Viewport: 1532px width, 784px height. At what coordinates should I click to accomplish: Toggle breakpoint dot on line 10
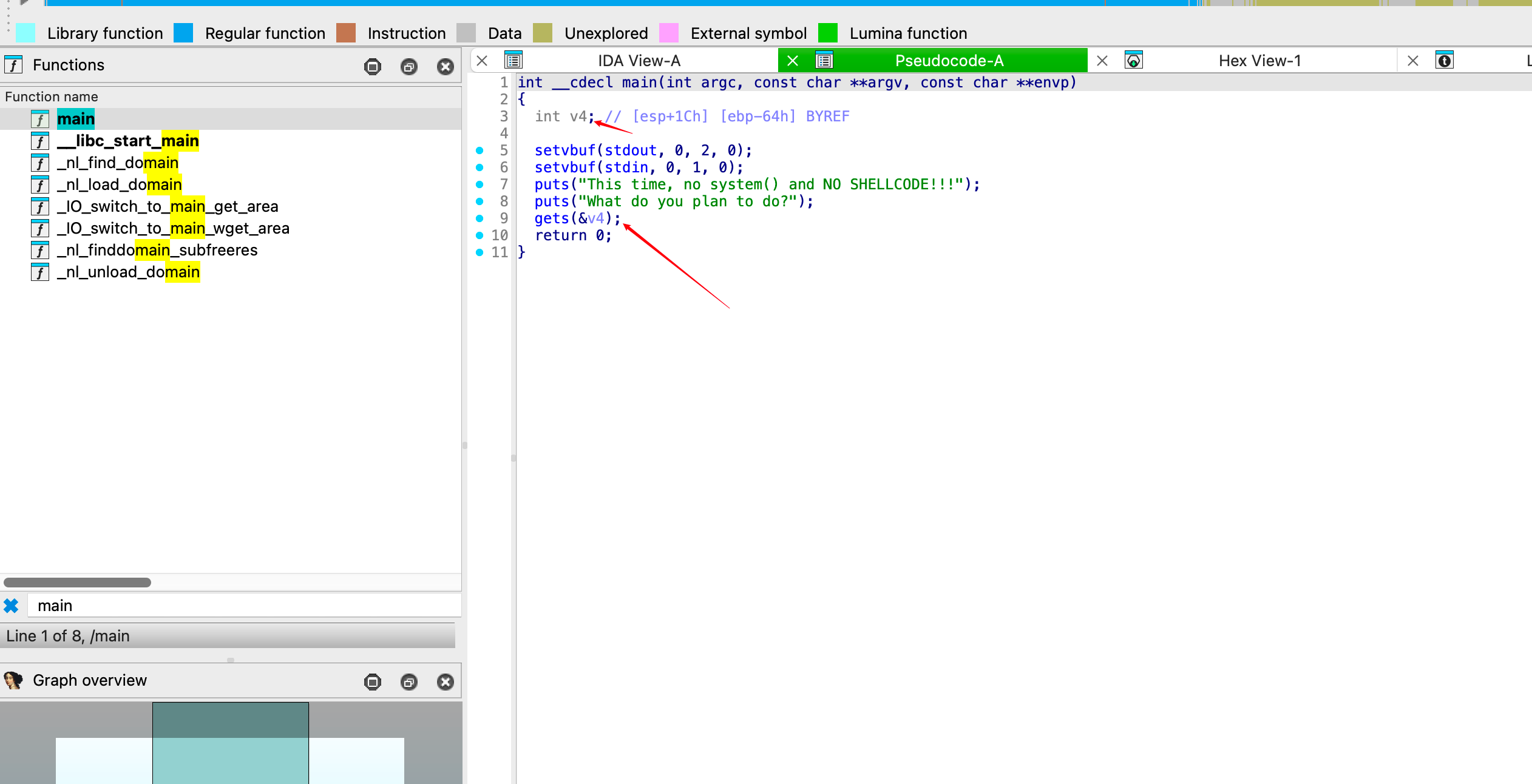480,235
